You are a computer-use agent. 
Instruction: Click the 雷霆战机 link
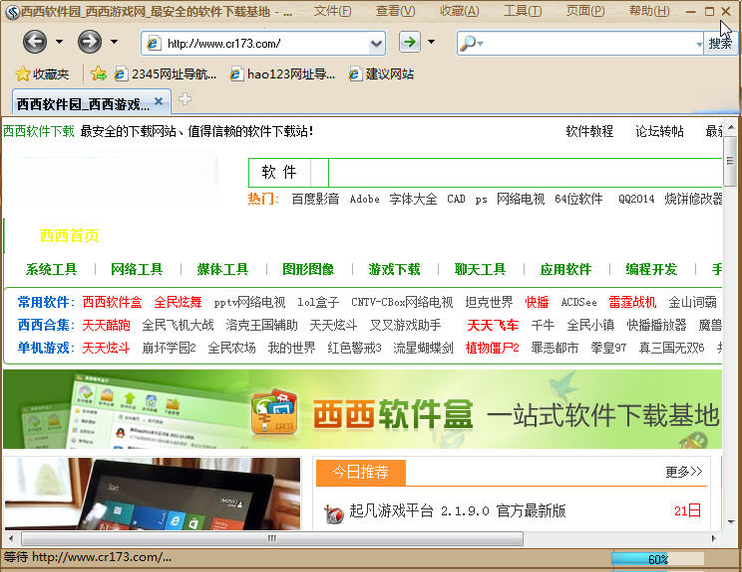[x=632, y=302]
